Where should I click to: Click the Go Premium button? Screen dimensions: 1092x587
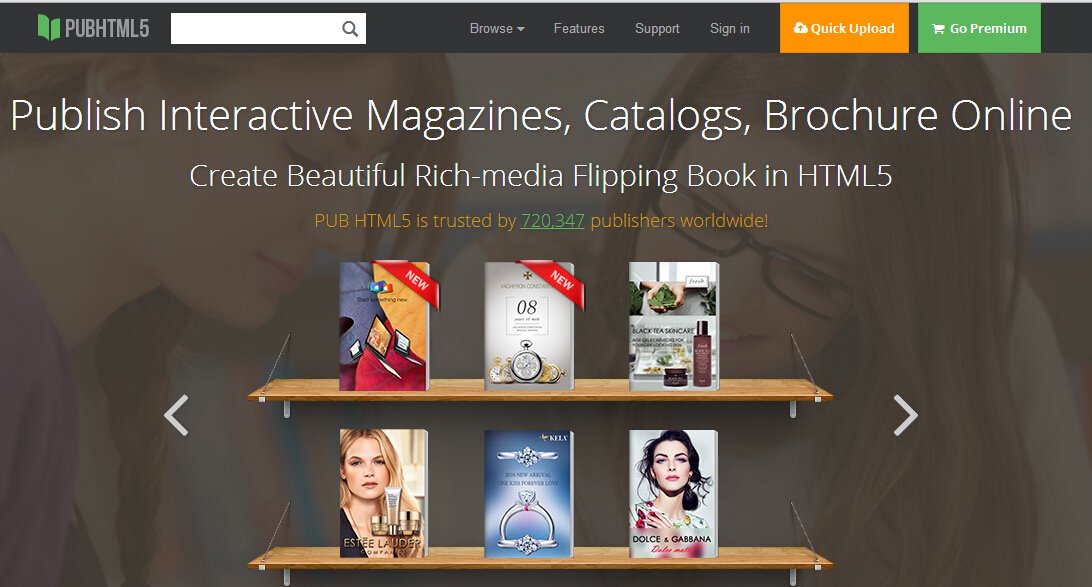979,28
